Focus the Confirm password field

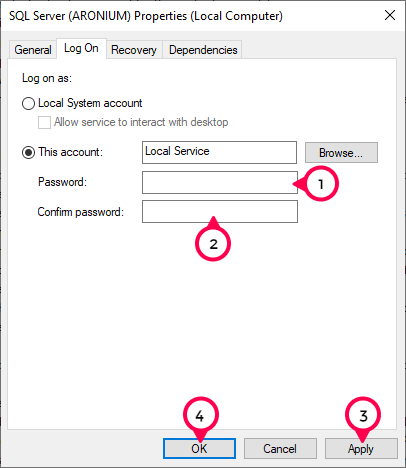click(x=220, y=211)
